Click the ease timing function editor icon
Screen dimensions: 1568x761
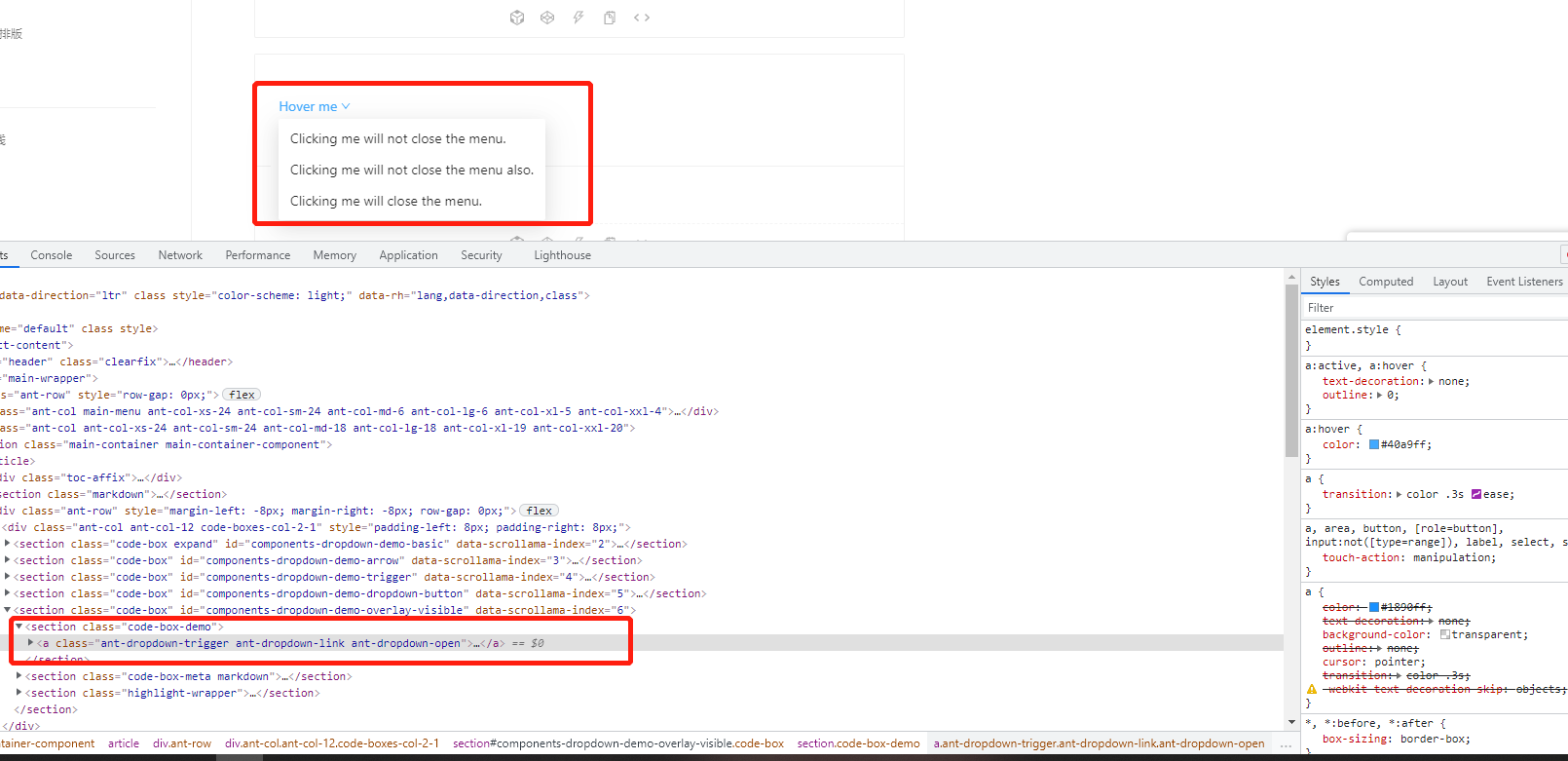[1476, 494]
